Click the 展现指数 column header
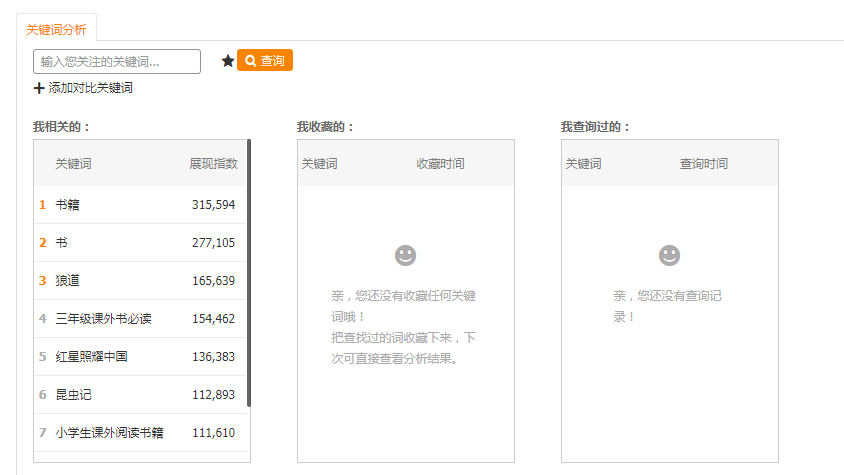Image resolution: width=844 pixels, height=475 pixels. pos(213,164)
